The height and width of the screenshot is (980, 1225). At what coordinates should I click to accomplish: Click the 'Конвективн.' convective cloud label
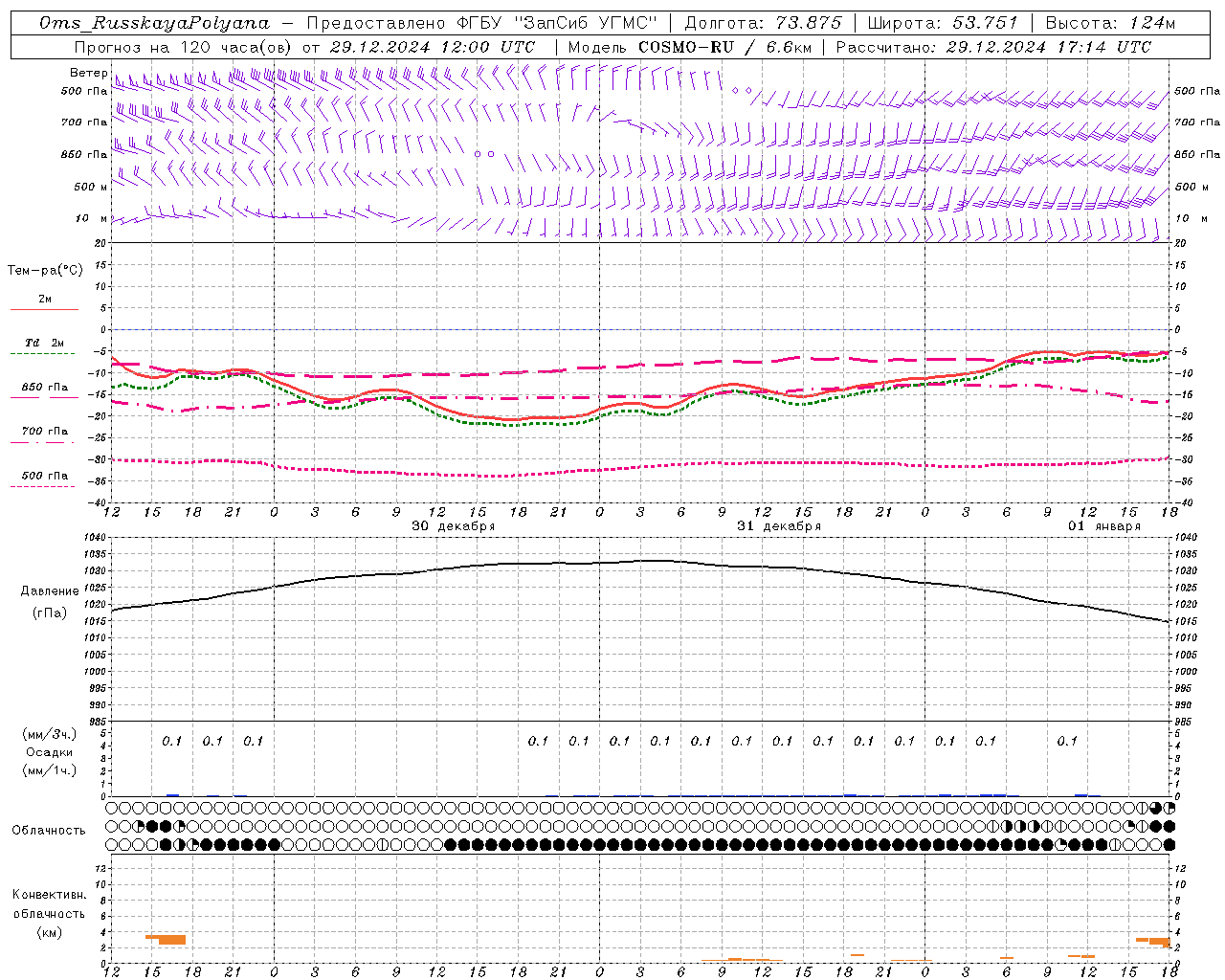pyautogui.click(x=50, y=895)
